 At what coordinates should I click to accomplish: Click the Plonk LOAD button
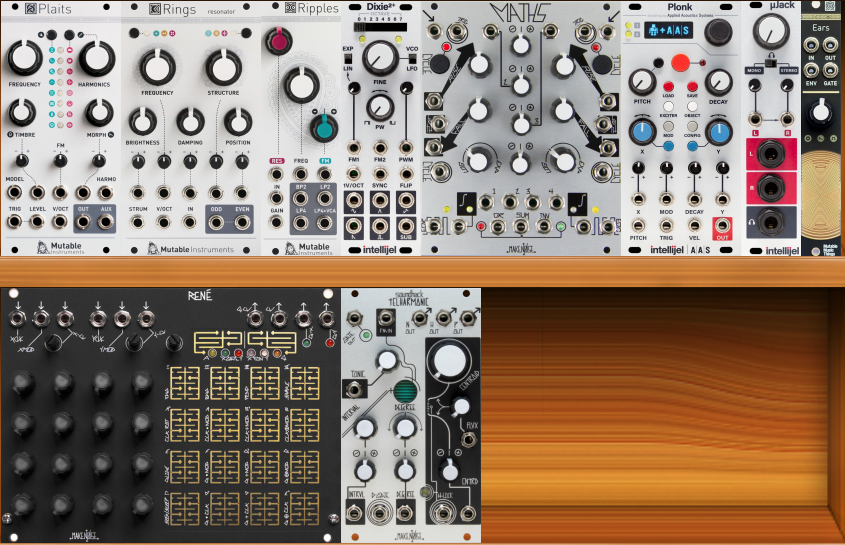pos(668,87)
